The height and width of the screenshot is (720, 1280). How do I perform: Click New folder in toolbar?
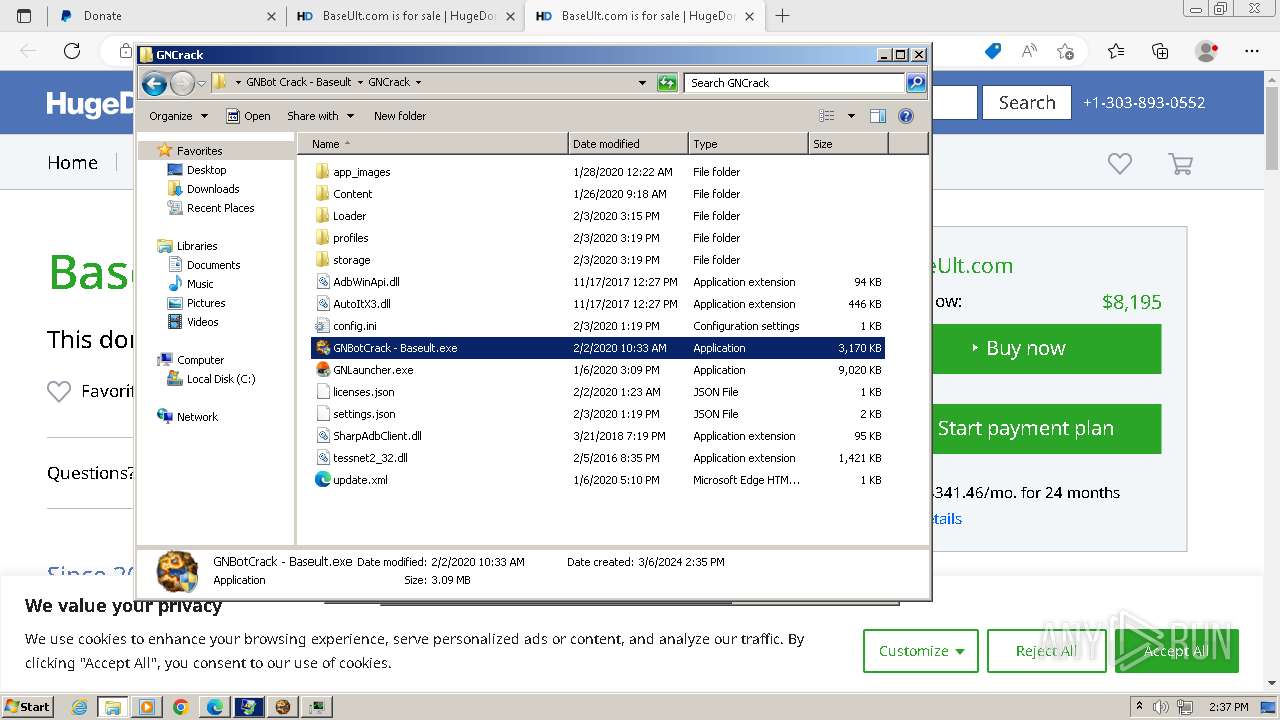tap(400, 116)
